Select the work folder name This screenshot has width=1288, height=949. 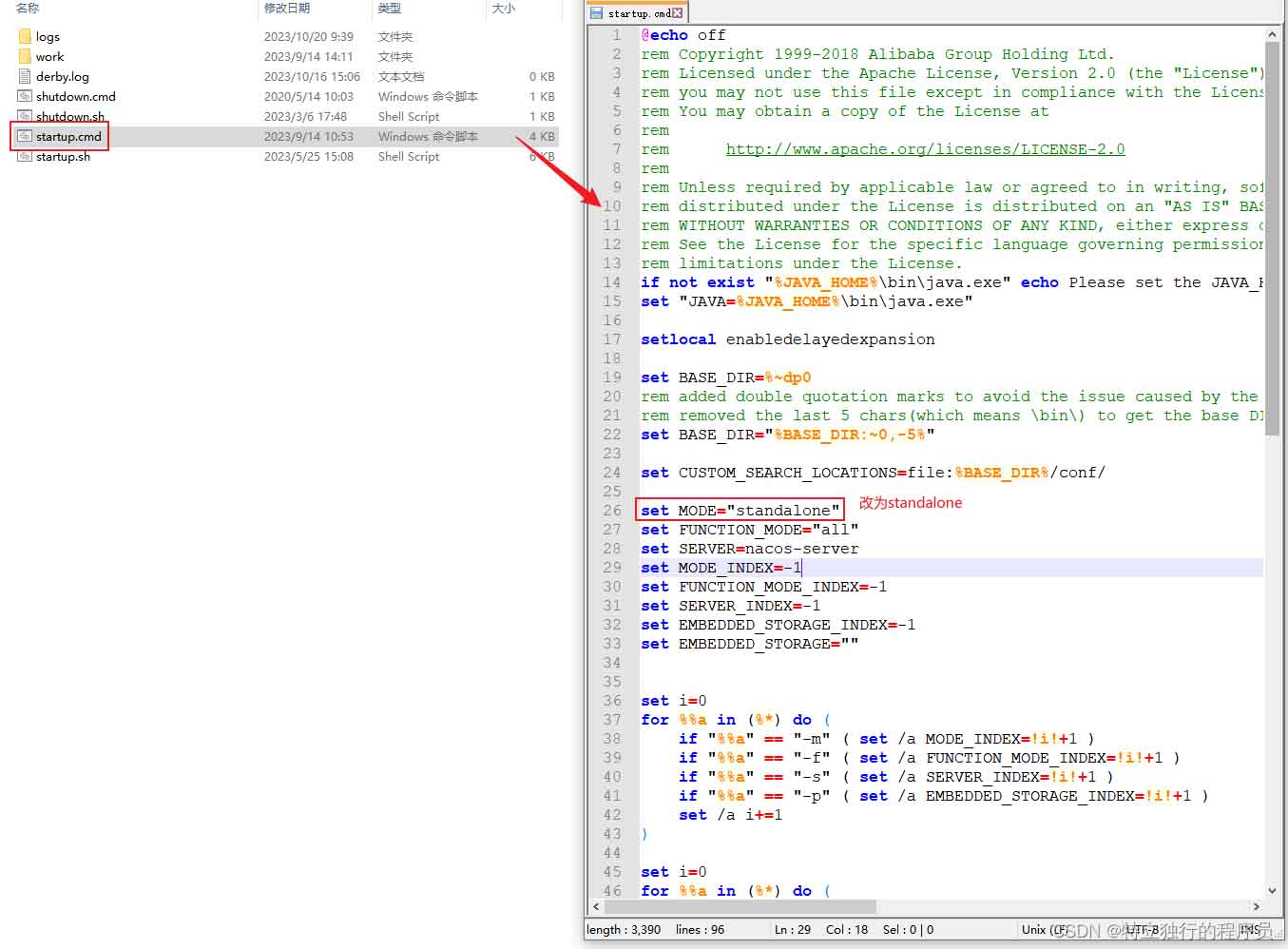click(x=49, y=56)
